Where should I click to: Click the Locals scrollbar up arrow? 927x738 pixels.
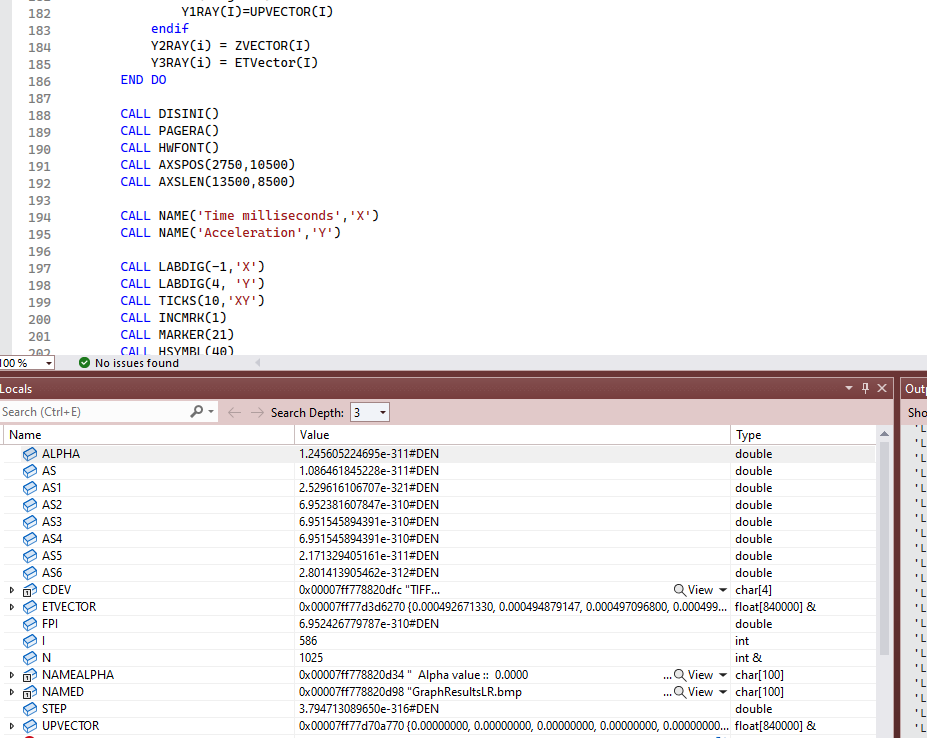click(884, 434)
